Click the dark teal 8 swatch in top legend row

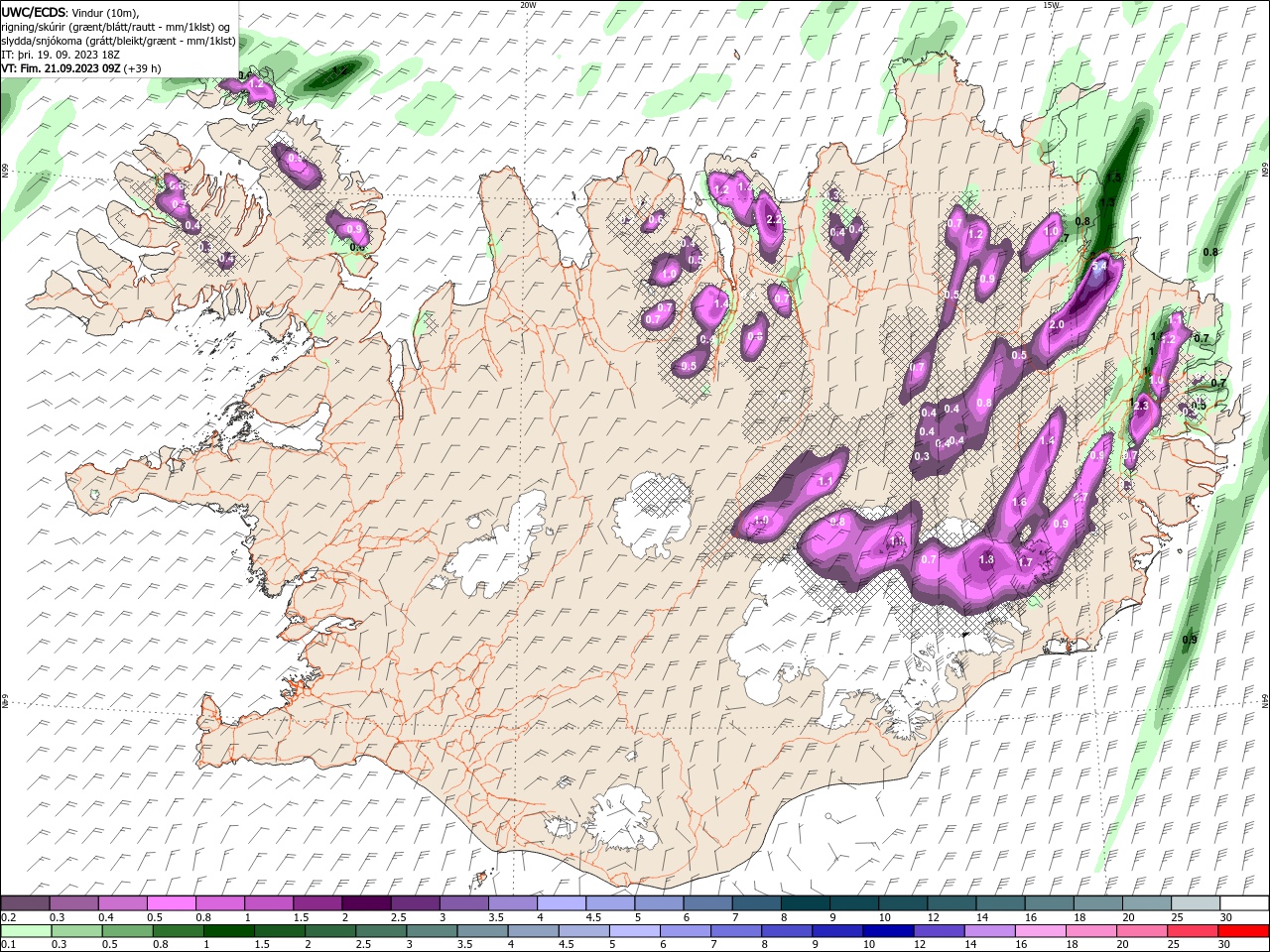coord(804,903)
